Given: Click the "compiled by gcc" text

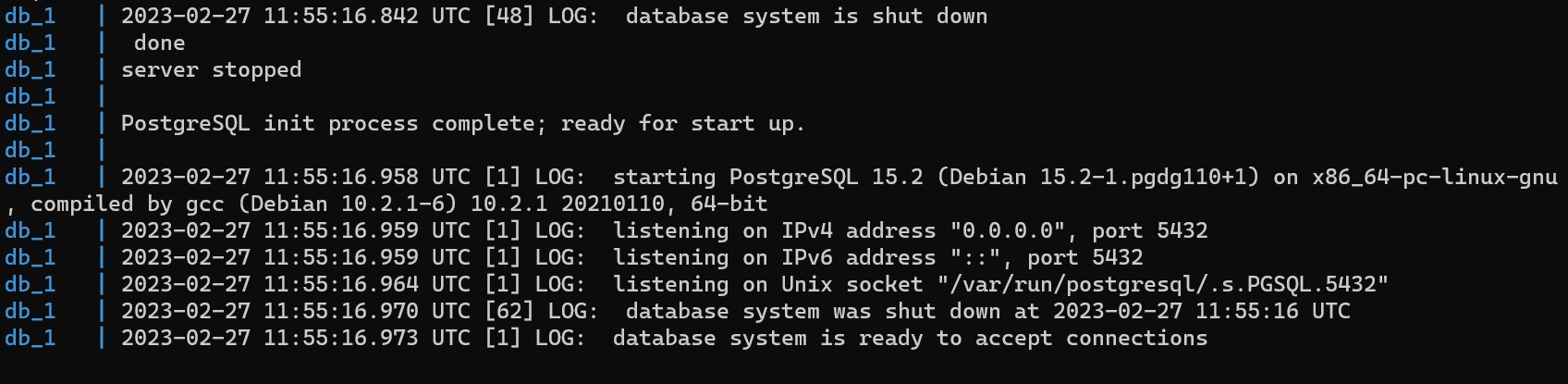Looking at the screenshot, I should (127, 204).
